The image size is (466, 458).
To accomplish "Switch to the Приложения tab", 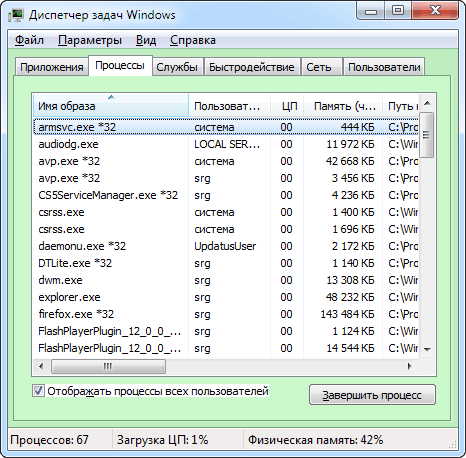I will 52,67.
